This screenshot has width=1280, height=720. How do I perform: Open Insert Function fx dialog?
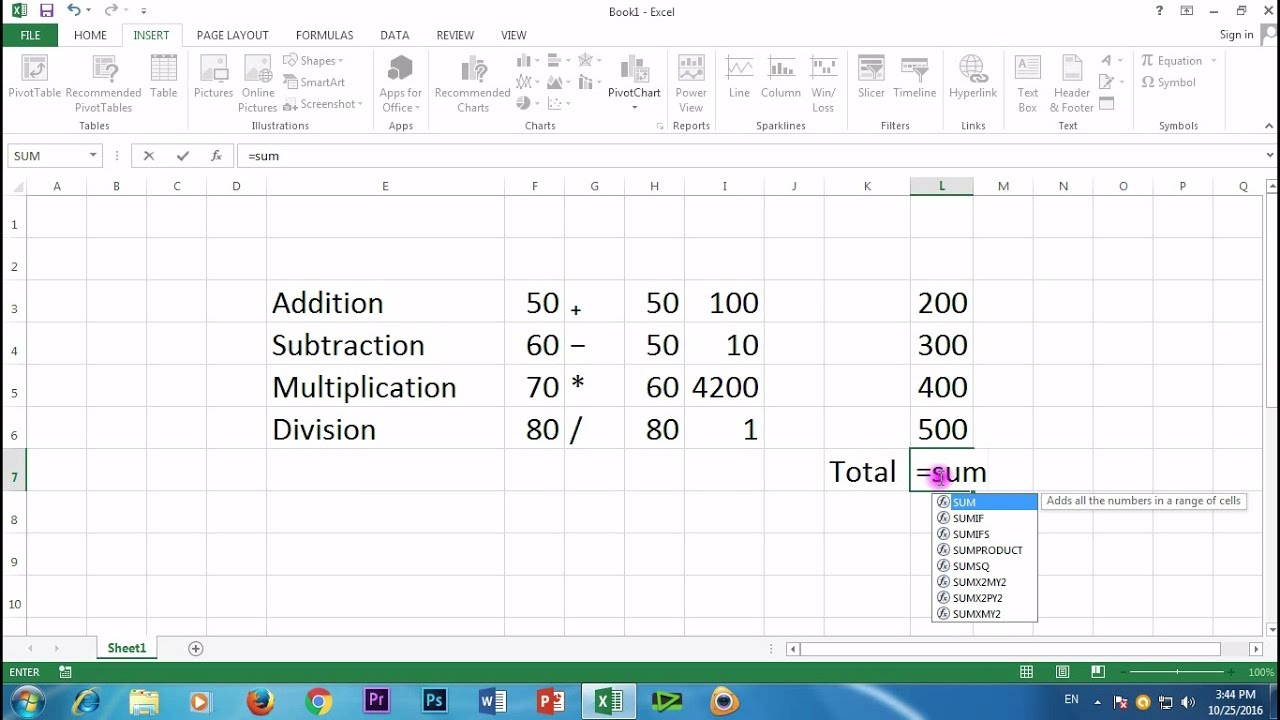(216, 156)
